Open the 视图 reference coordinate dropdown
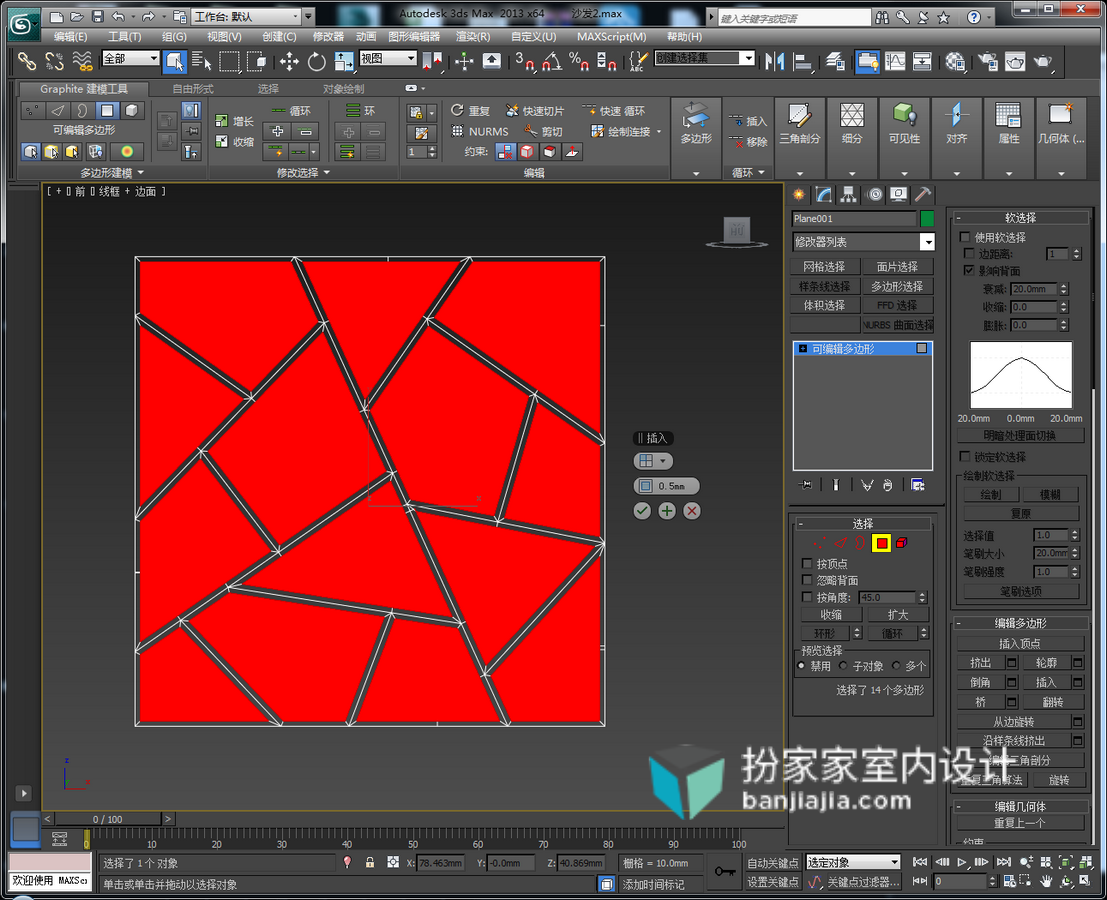 pyautogui.click(x=388, y=59)
